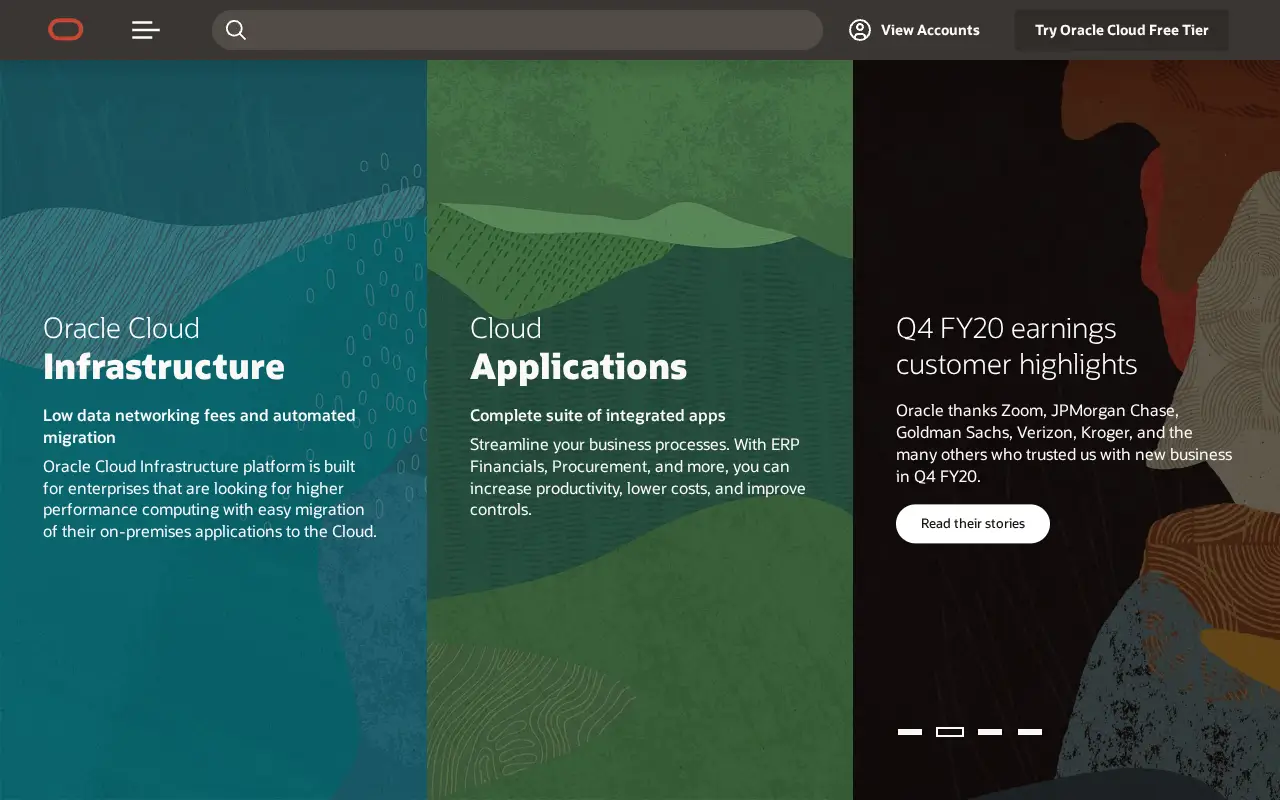Image resolution: width=1280 pixels, height=800 pixels.
Task: Switch to the third carousel slide indicator
Action: coord(990,732)
